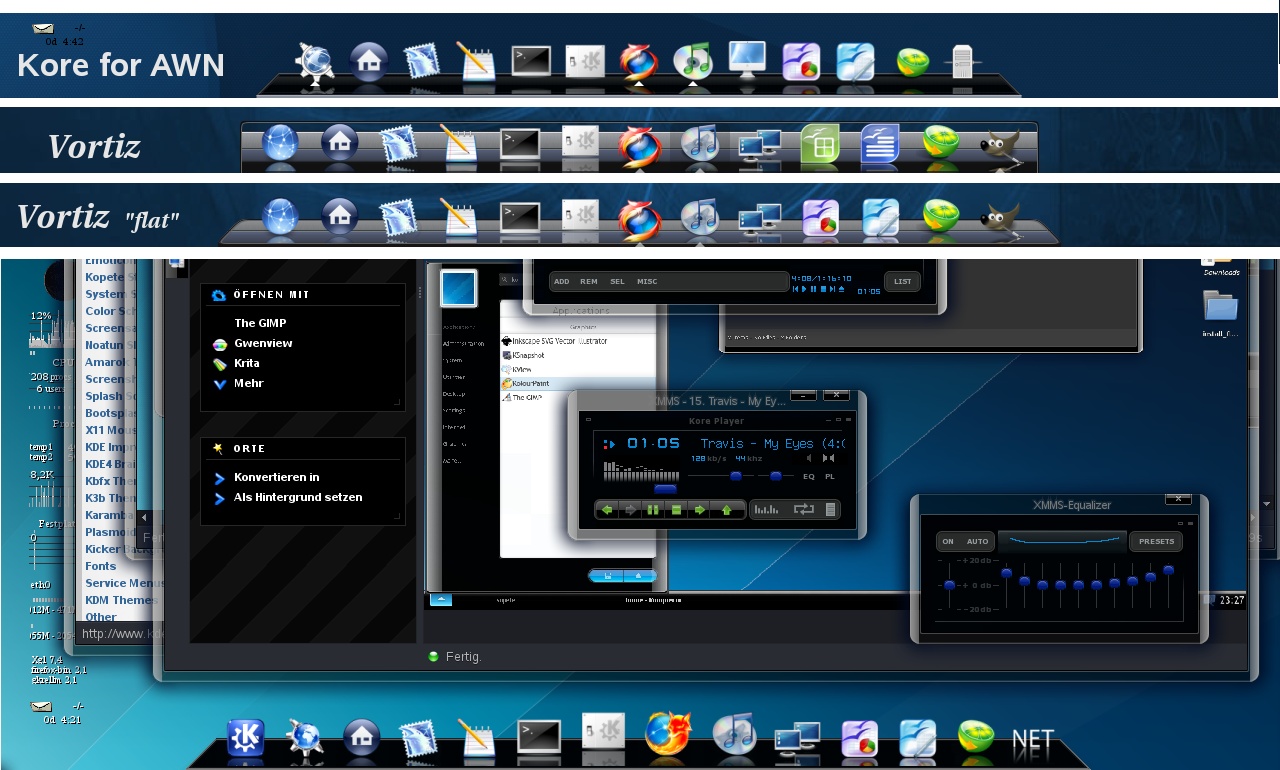Click the 23:27 taskbar clock
This screenshot has height=770, width=1280.
[1232, 600]
